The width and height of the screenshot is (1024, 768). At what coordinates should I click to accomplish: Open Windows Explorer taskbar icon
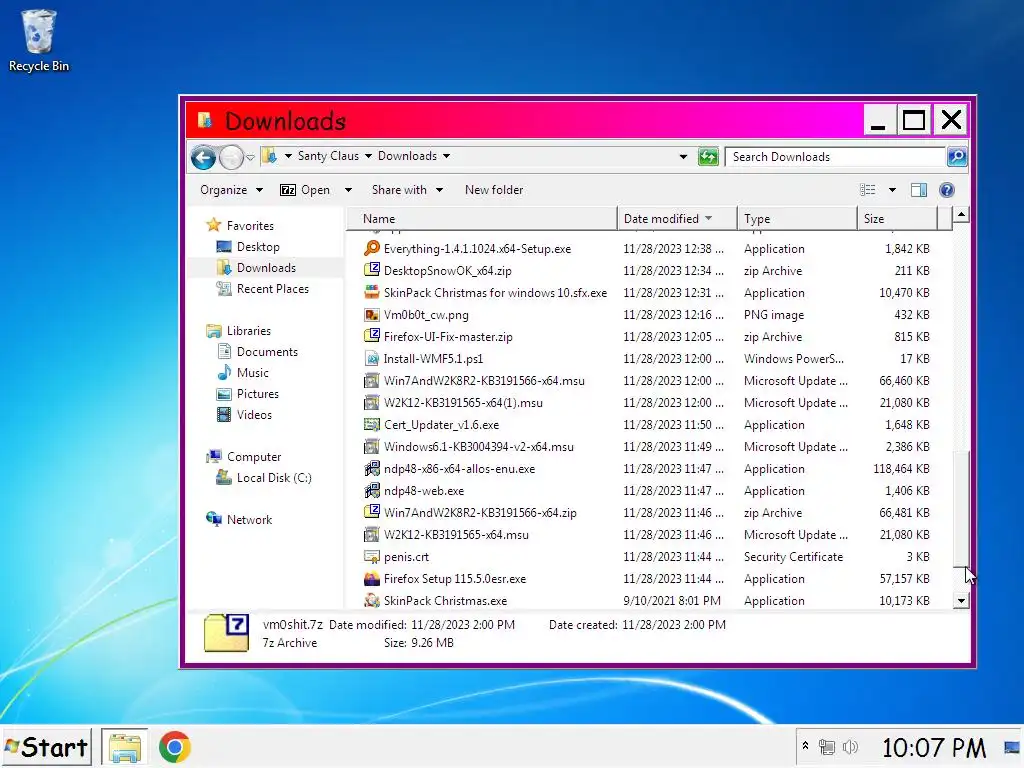point(125,747)
